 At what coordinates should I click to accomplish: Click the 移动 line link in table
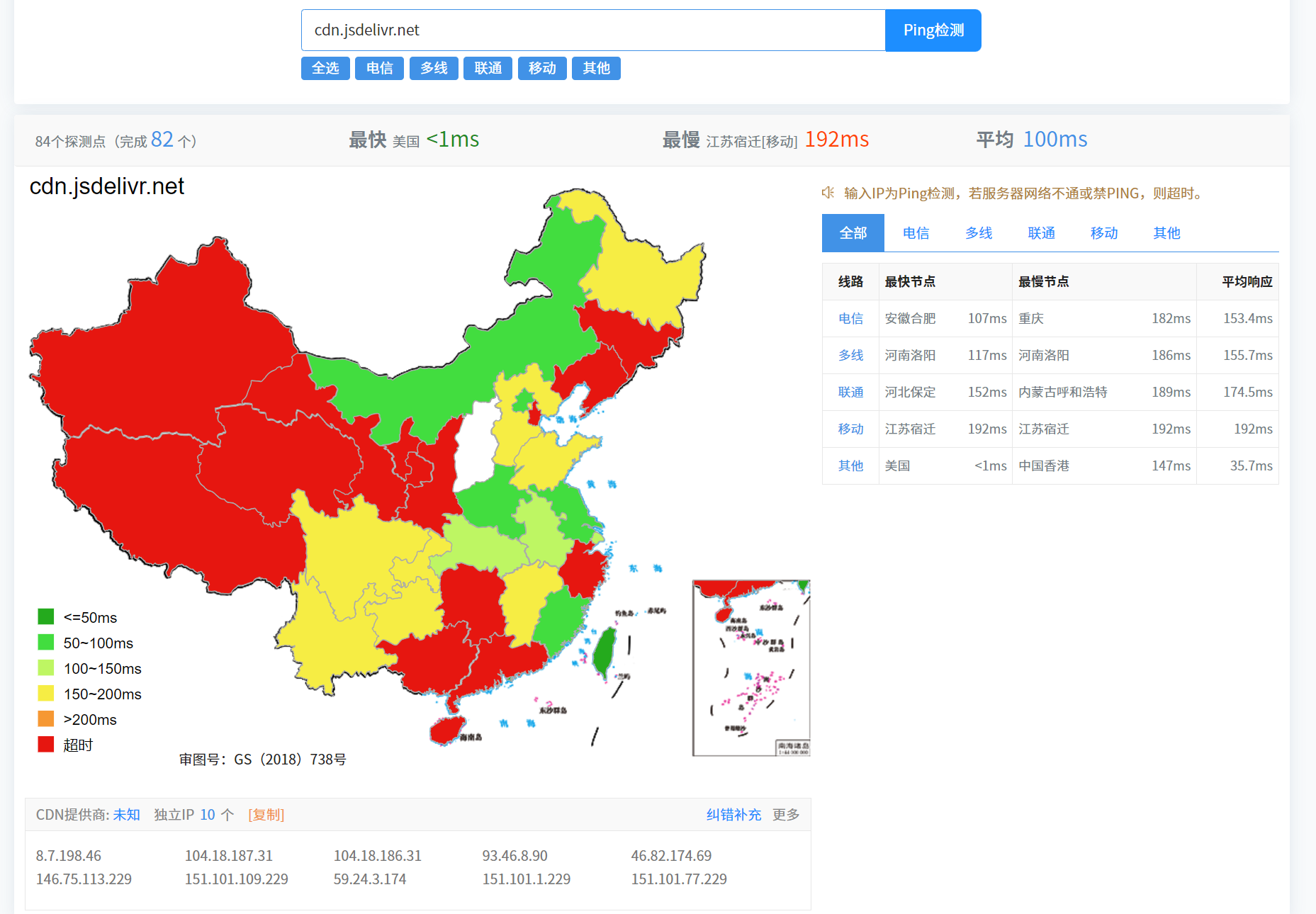coord(850,429)
